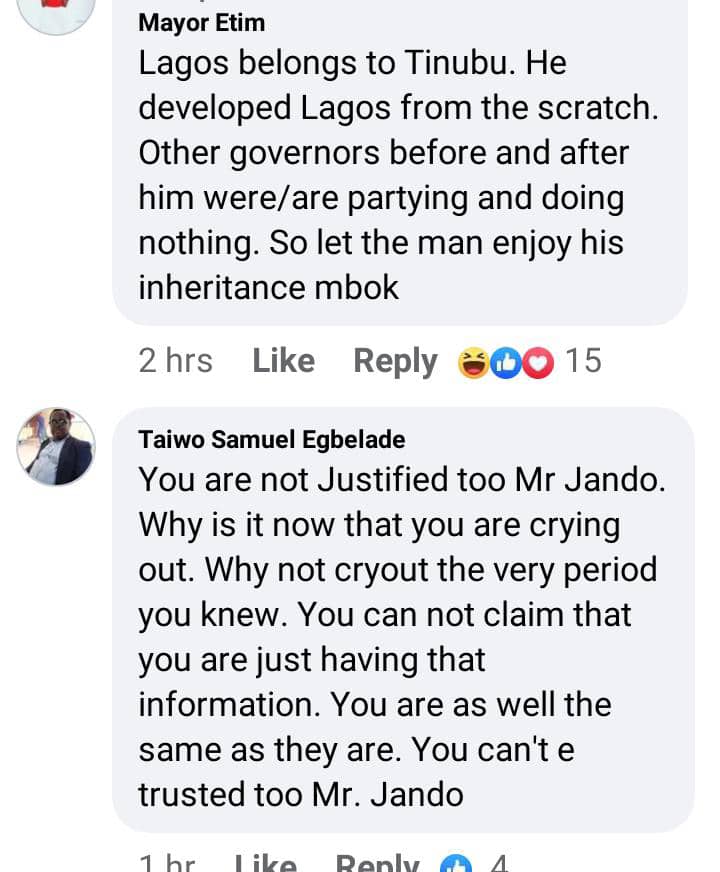The height and width of the screenshot is (872, 720).
Task: Click the '2 hrs' comment timestamp
Action: [175, 361]
